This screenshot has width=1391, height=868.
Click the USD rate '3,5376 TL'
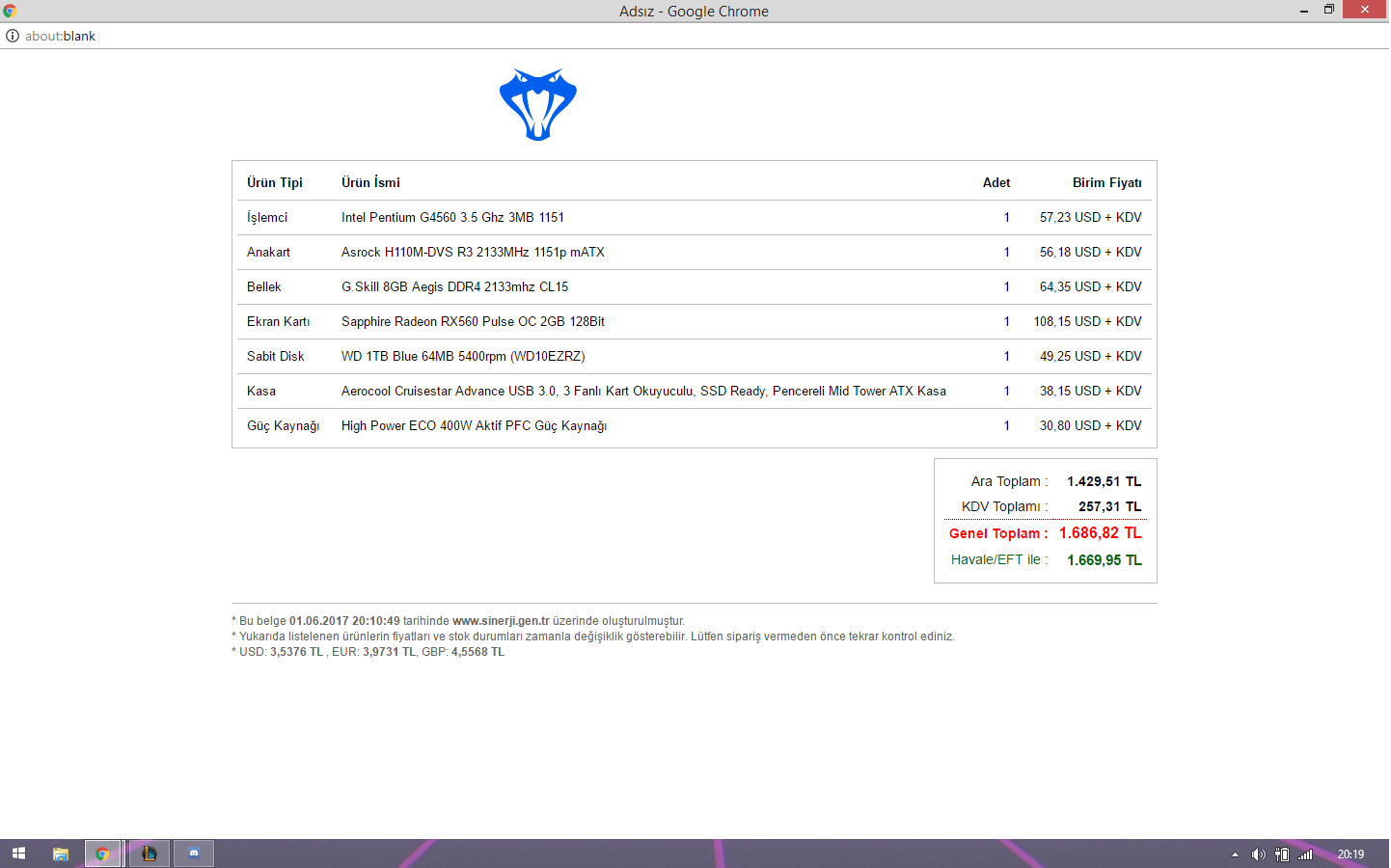(297, 652)
